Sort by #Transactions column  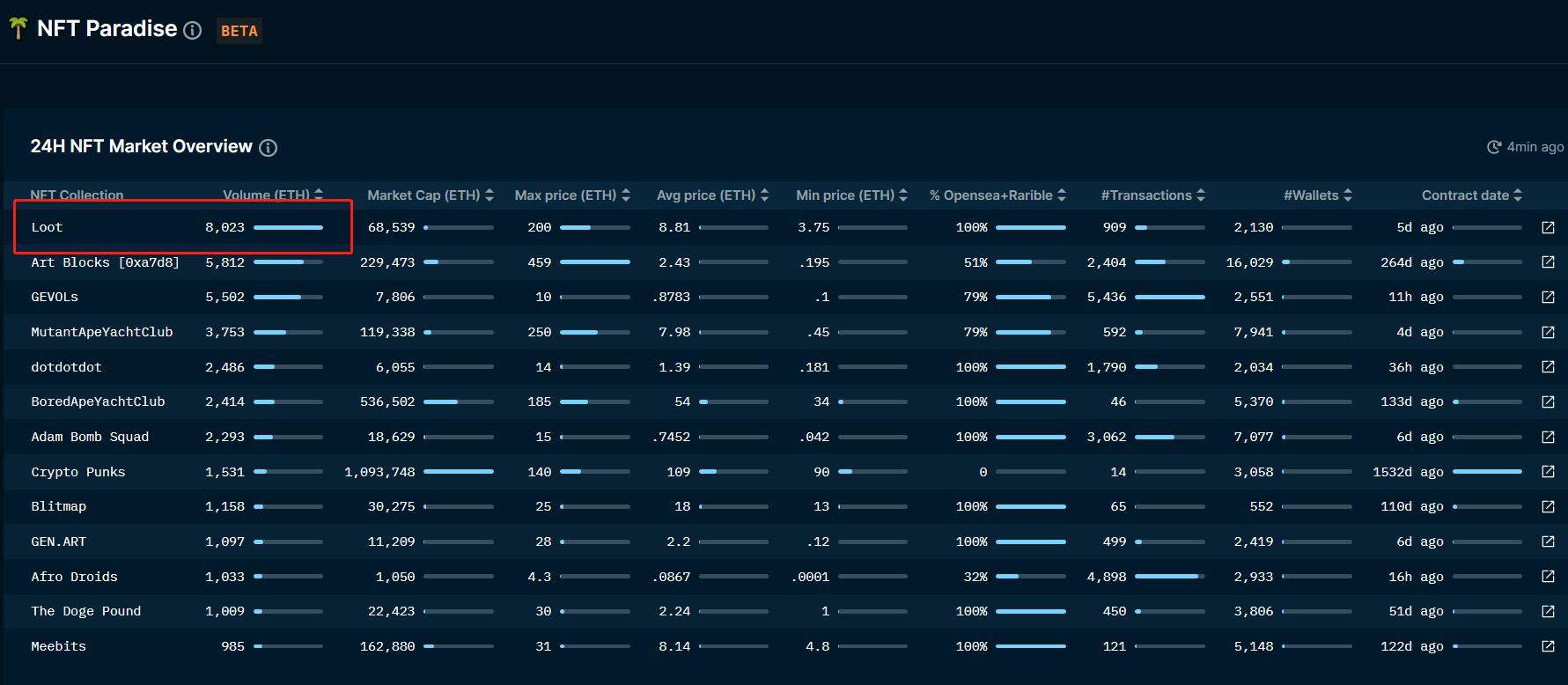[1152, 195]
